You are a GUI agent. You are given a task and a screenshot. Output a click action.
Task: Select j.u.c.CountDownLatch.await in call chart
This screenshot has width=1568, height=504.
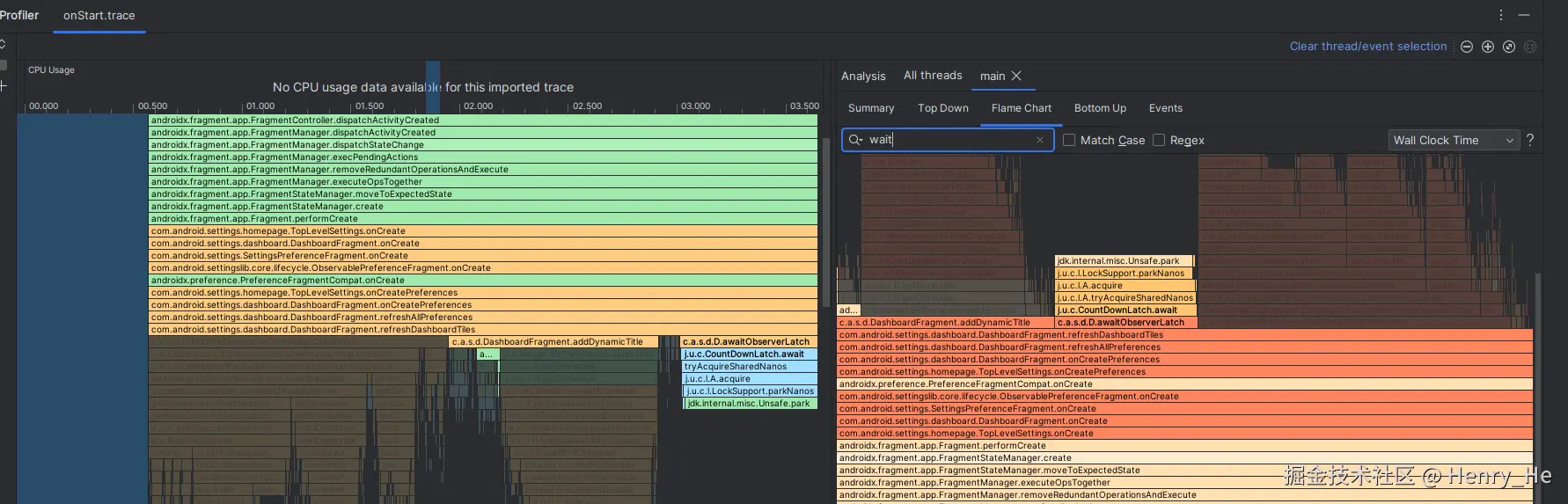tap(750, 354)
